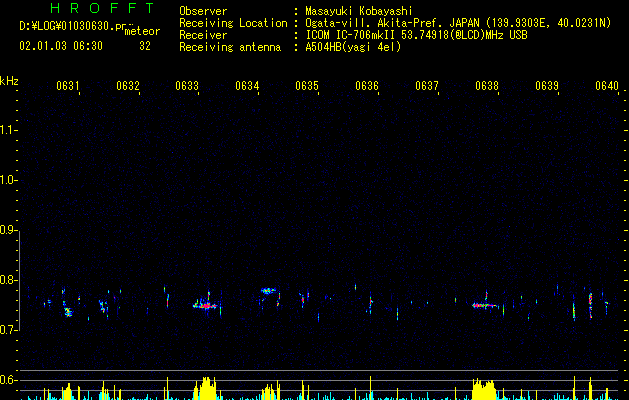
Task: Click the 1.0 kHz axis label
Action: coord(8,180)
